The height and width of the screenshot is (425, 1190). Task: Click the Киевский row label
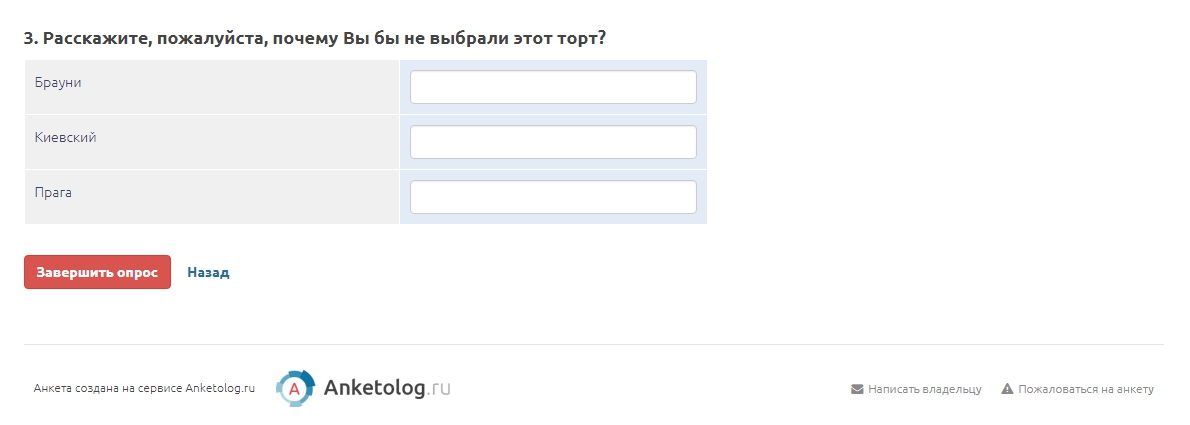coord(65,137)
